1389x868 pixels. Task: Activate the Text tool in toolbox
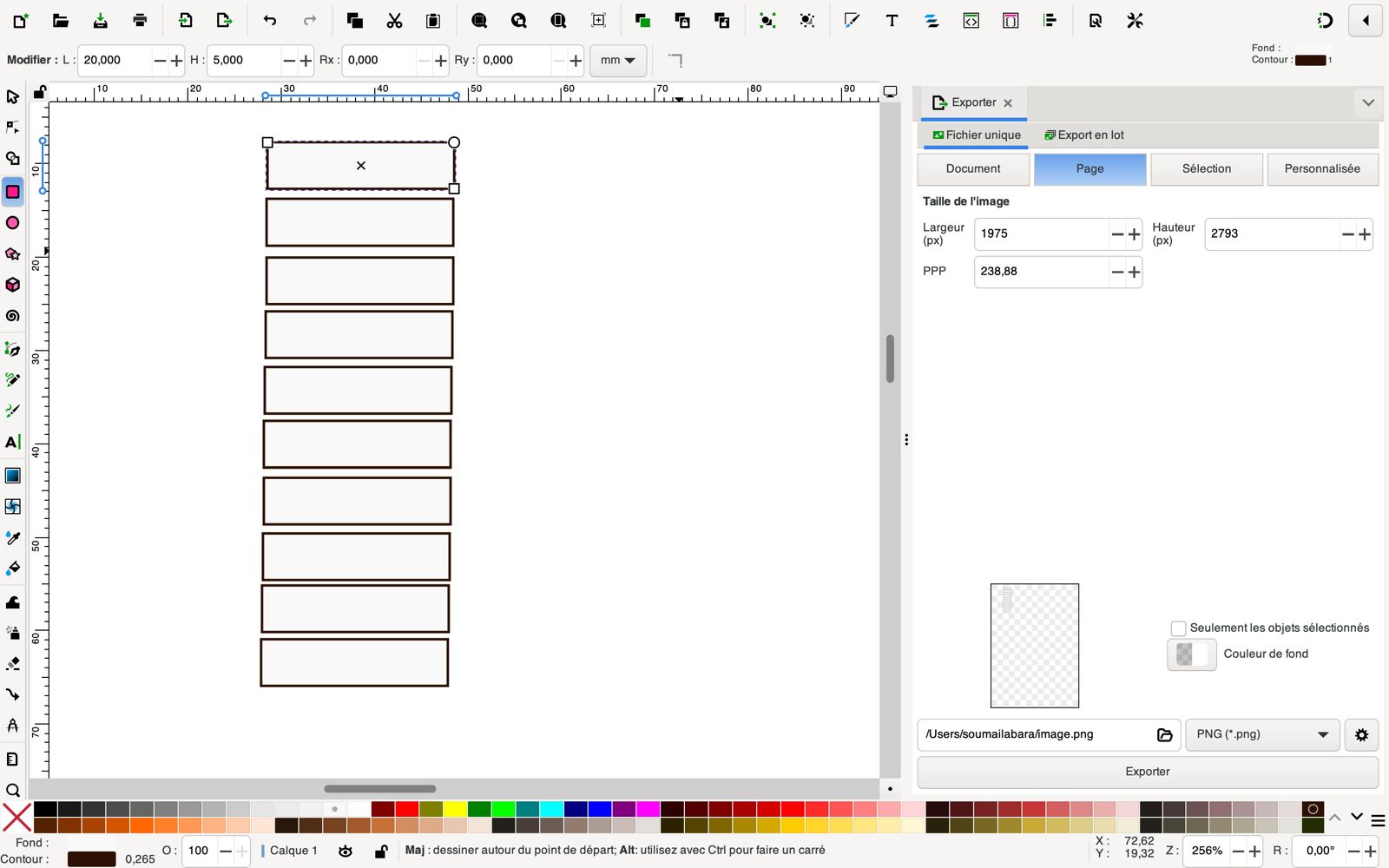12,443
